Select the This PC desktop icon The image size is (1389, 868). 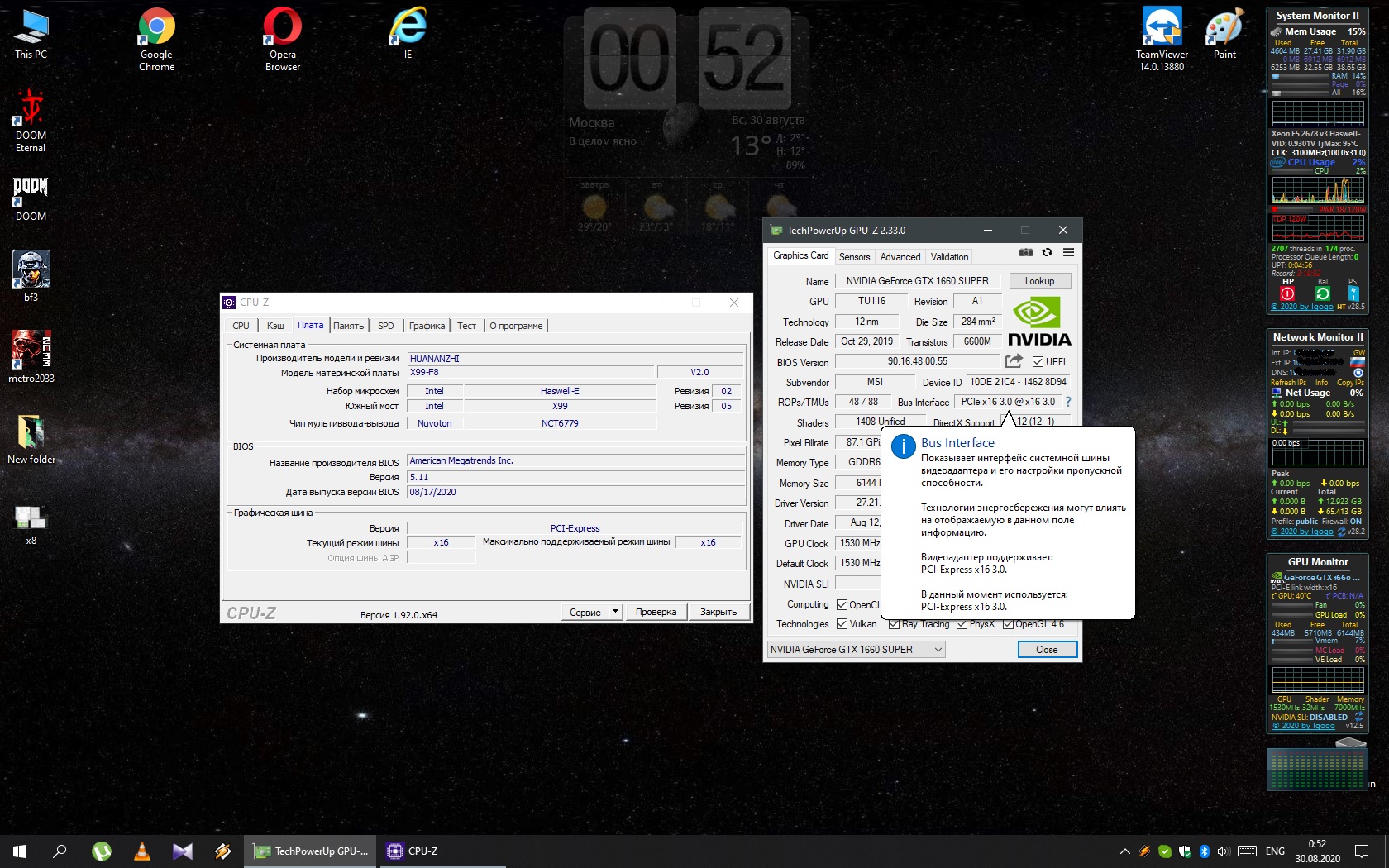tap(31, 35)
